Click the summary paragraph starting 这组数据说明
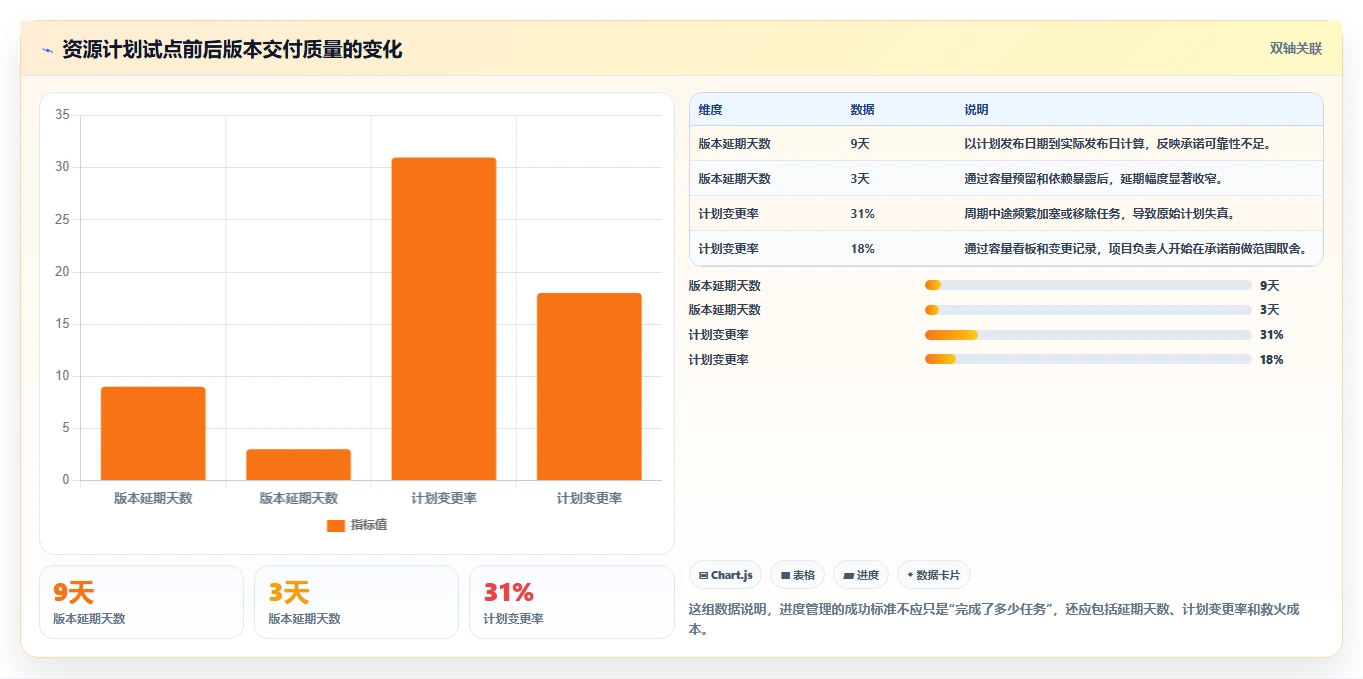The image size is (1363, 679). click(994, 619)
